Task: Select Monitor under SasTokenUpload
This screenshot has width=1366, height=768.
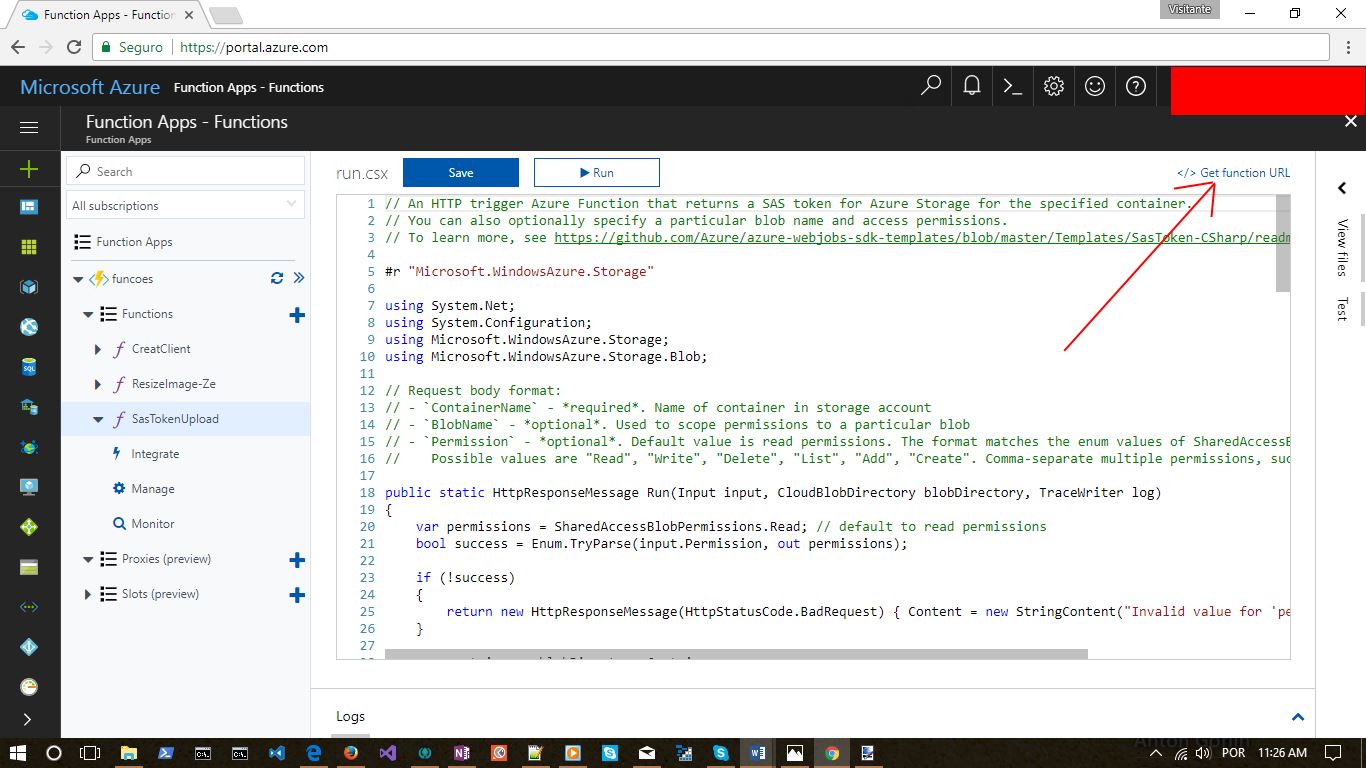Action: [x=153, y=524]
